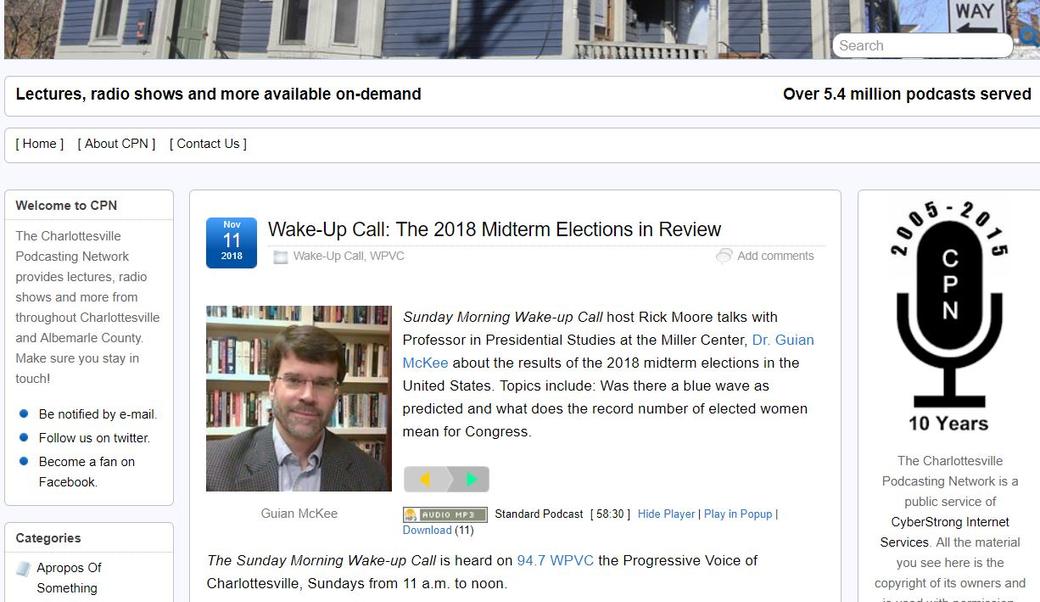Download the podcast MP3 file
1040x602 pixels.
[427, 530]
